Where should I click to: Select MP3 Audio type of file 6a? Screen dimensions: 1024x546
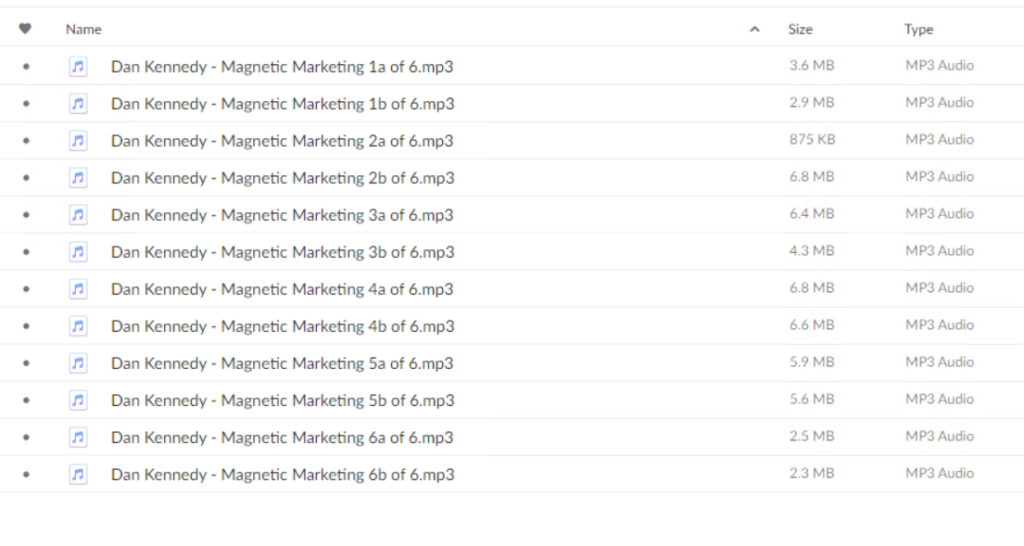939,436
